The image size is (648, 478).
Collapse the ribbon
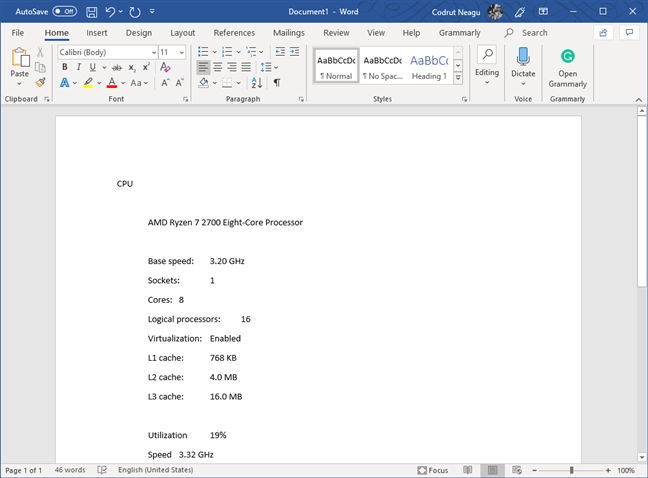tap(638, 100)
